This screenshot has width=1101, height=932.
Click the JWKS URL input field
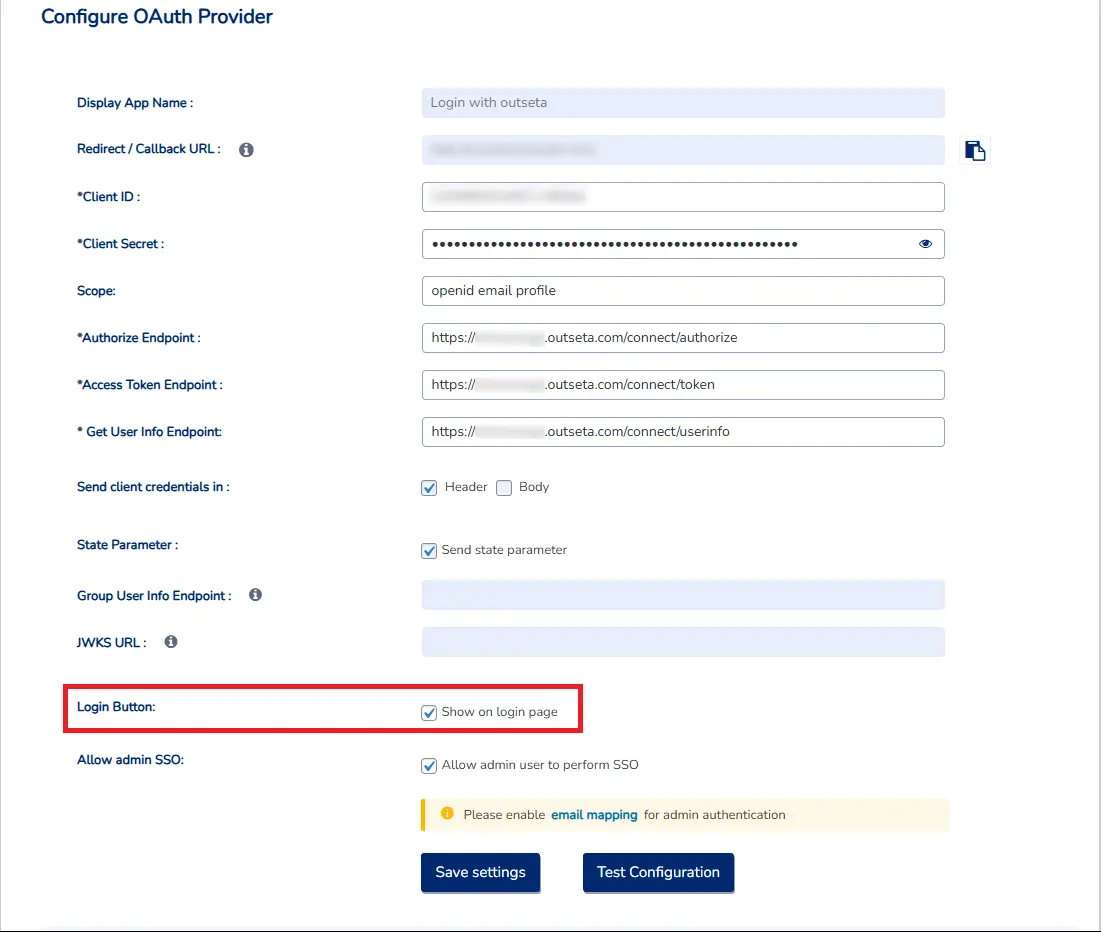click(x=683, y=642)
